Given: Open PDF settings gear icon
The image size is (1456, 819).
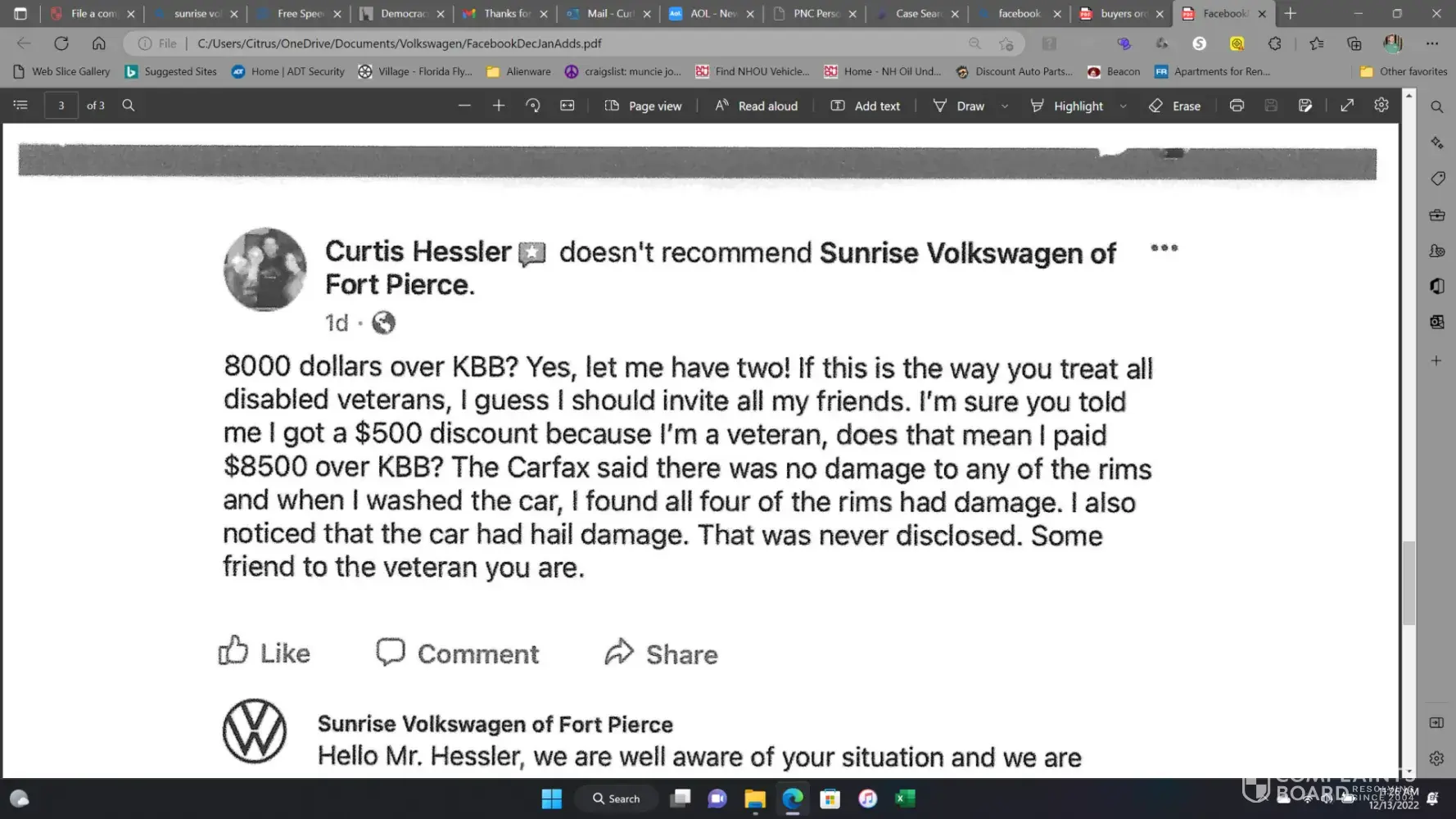Looking at the screenshot, I should tap(1381, 106).
